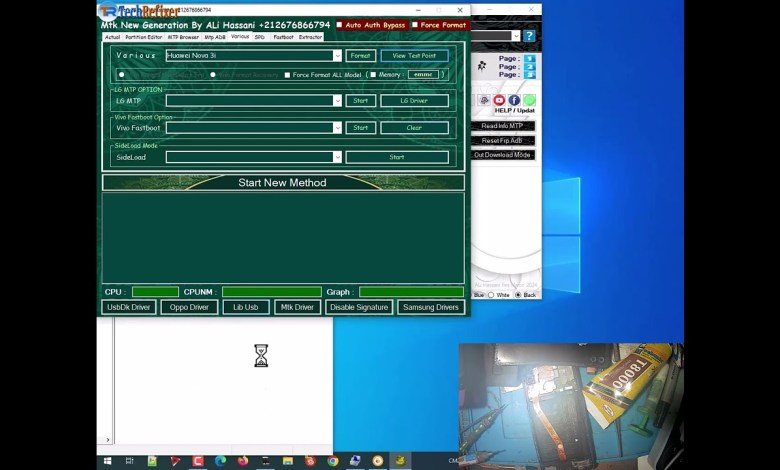
Task: Select the Vivo Format Recovery radio option
Action: click(x=213, y=75)
